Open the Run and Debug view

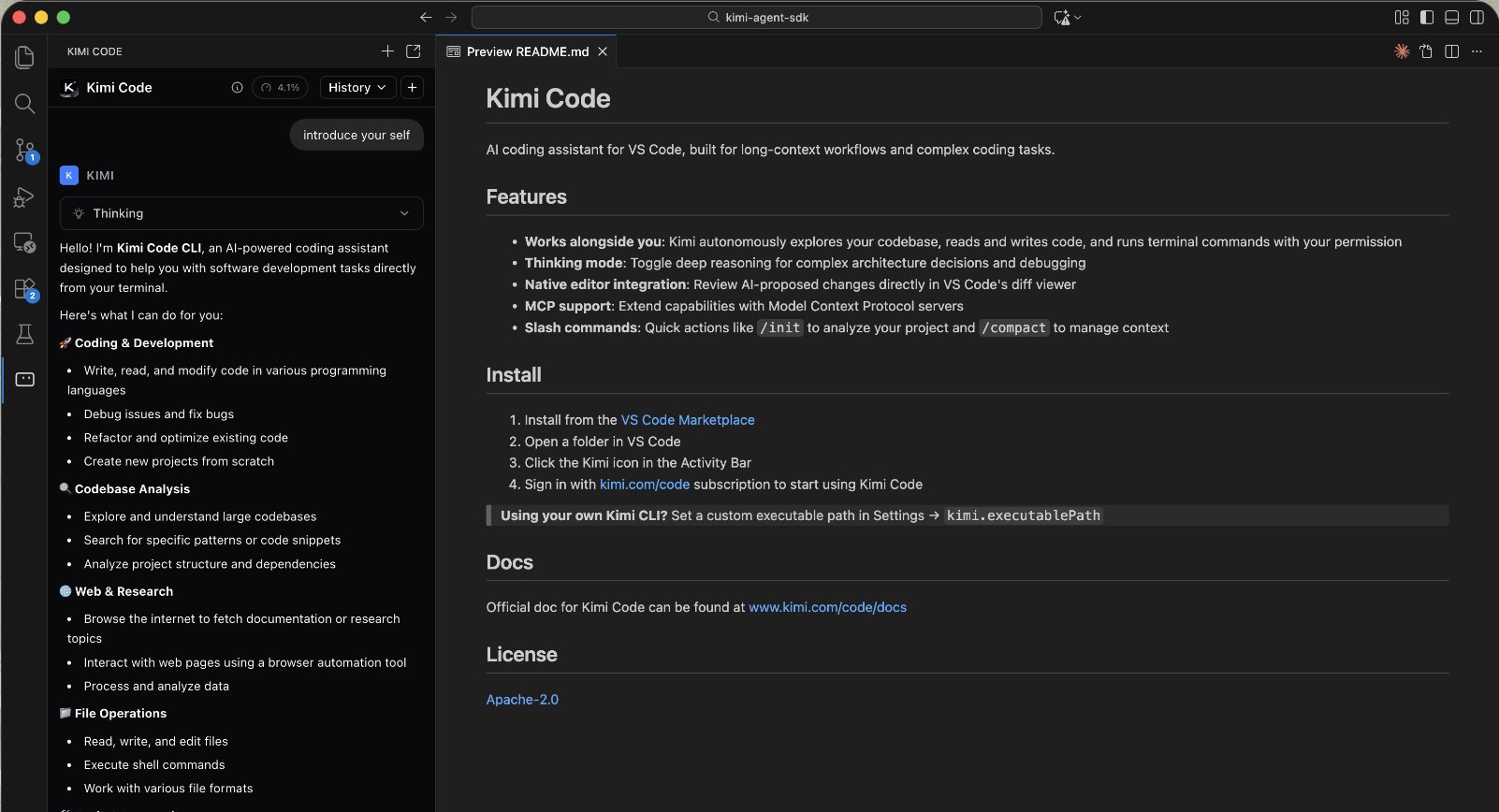click(x=24, y=196)
